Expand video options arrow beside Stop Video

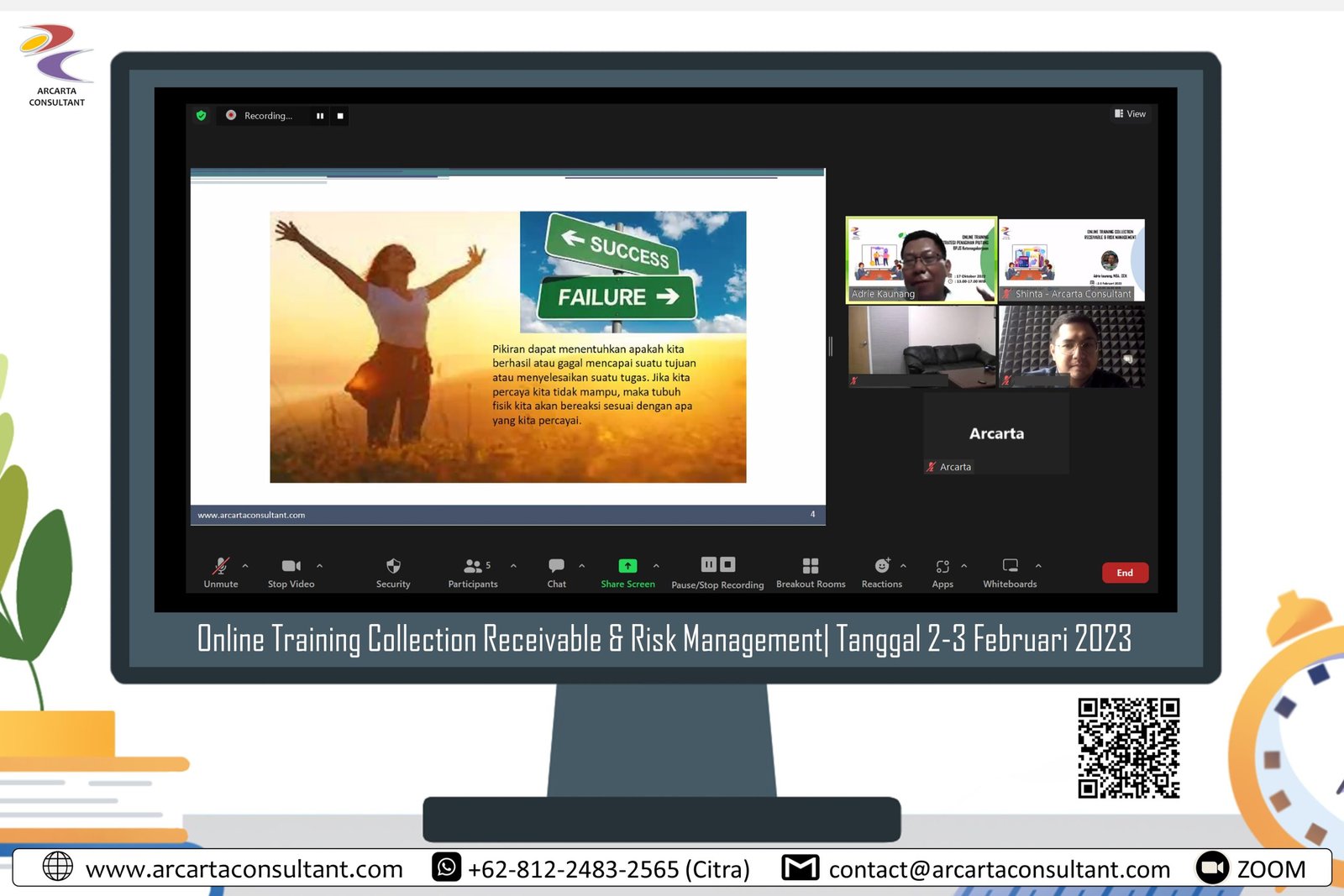click(x=319, y=566)
